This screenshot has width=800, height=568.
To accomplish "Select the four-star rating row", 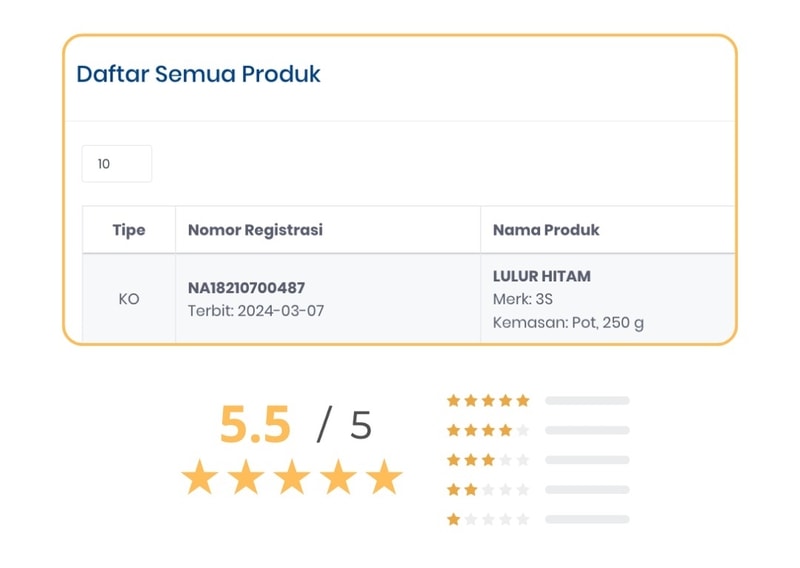I will tap(488, 431).
